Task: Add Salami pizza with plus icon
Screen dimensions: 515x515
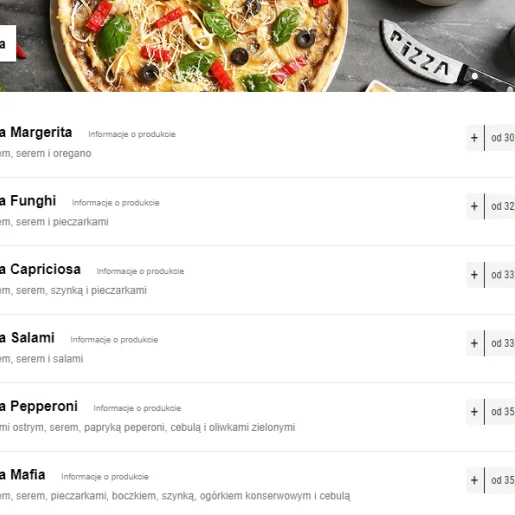Action: coord(474,343)
